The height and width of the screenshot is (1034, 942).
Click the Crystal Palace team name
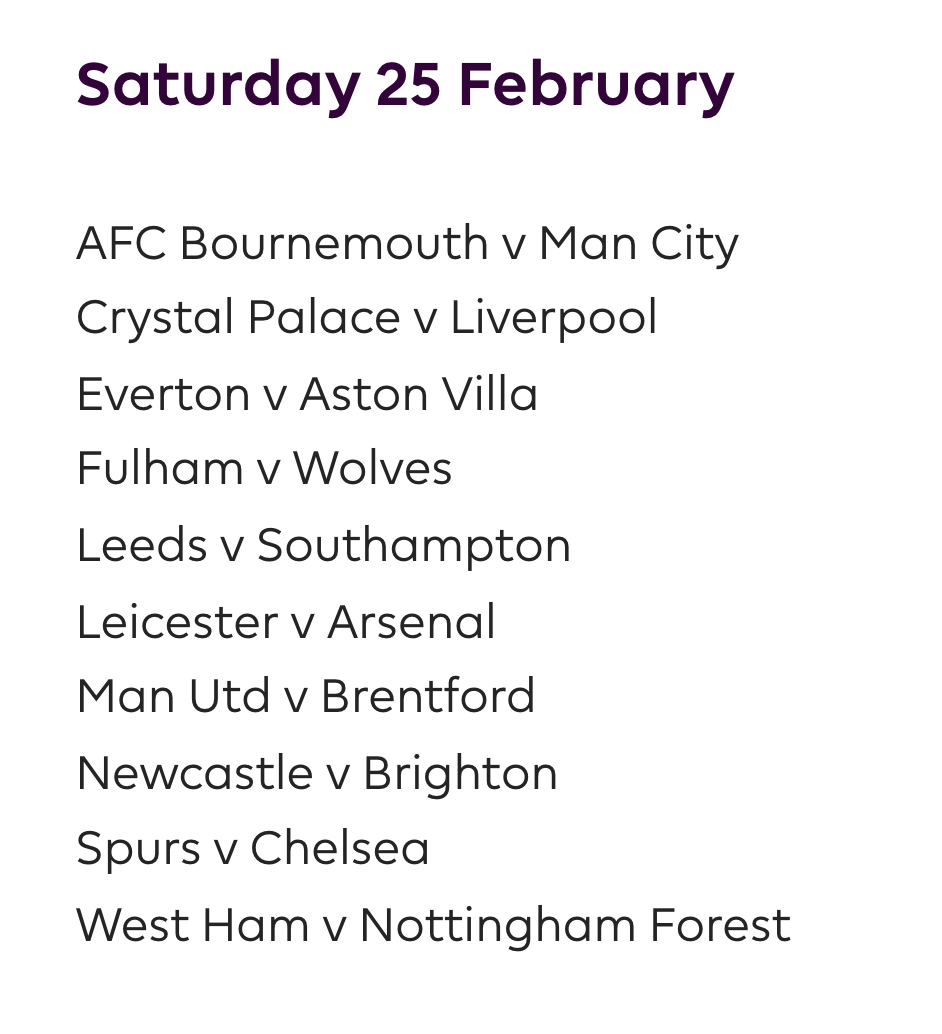(238, 319)
